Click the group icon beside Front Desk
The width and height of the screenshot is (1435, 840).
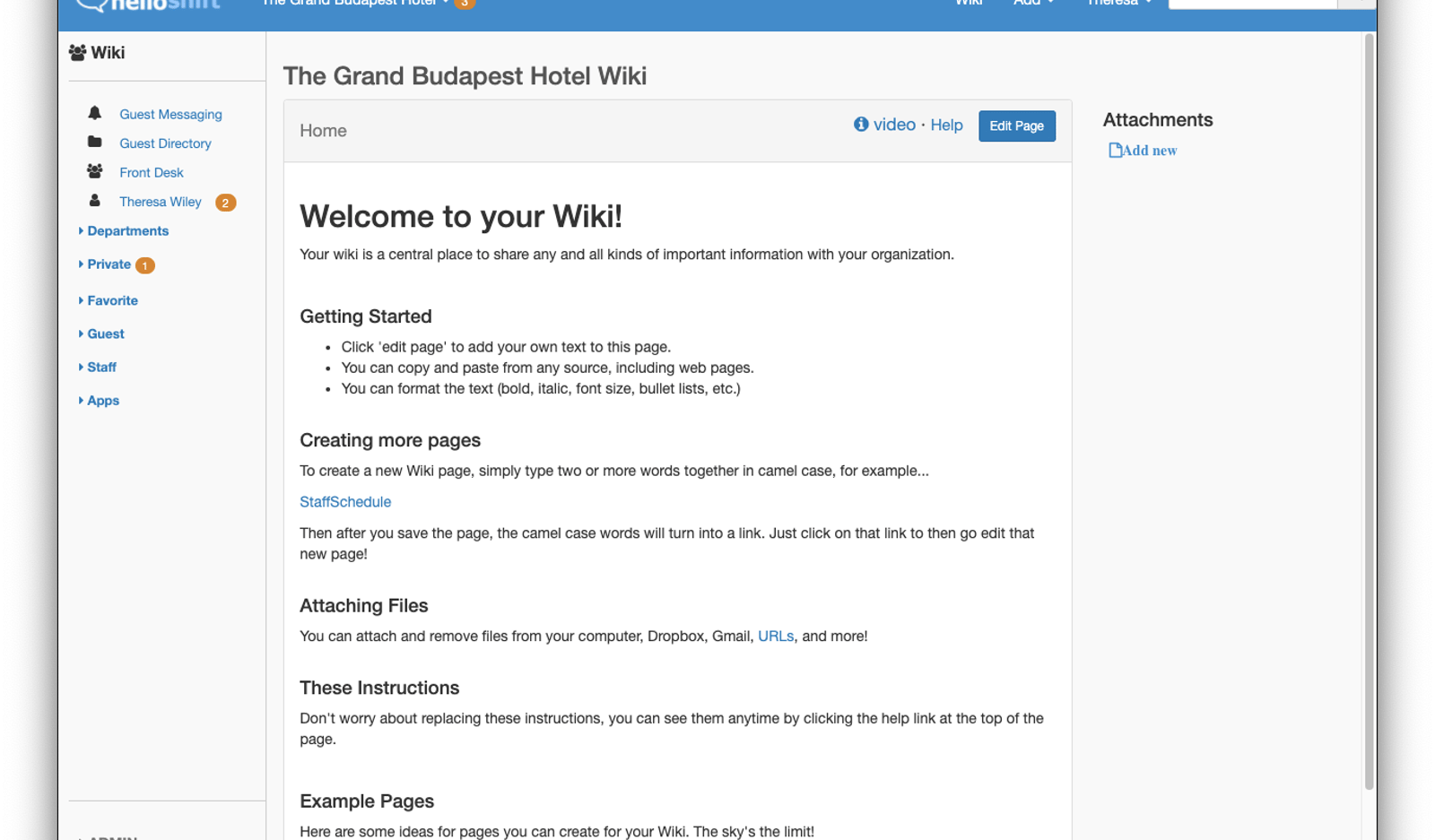(x=94, y=170)
